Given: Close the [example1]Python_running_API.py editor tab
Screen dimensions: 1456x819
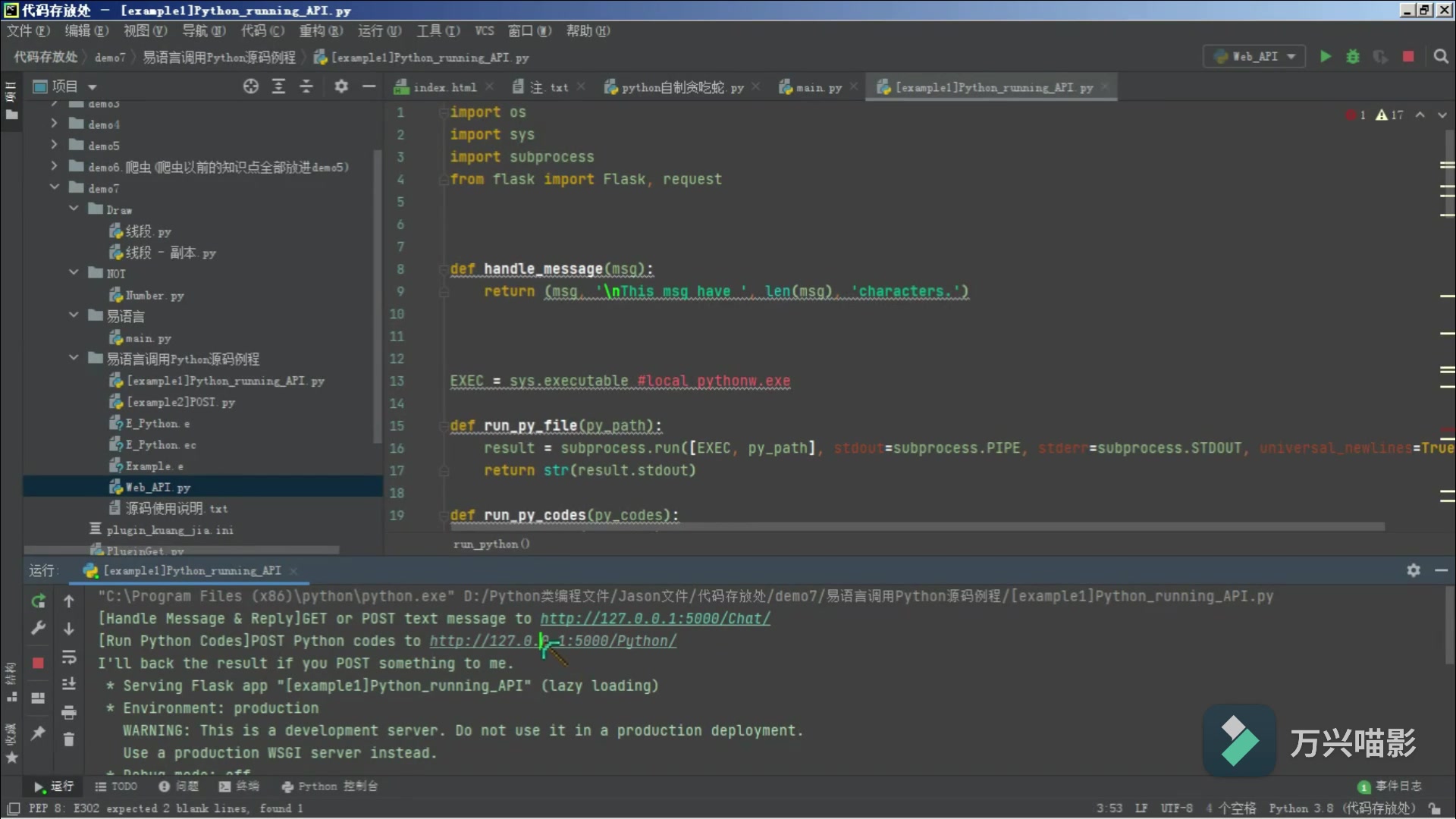Looking at the screenshot, I should (x=1105, y=87).
